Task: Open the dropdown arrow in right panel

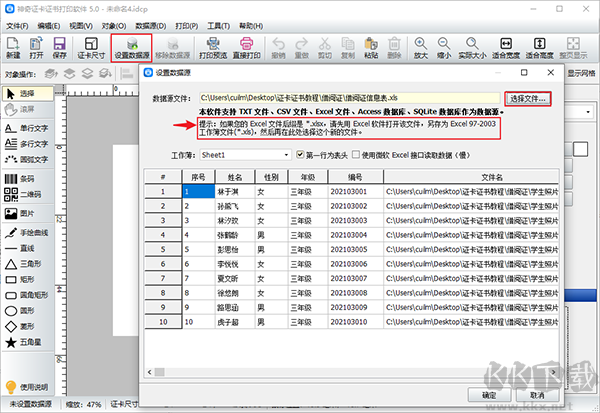Action: coord(588,112)
